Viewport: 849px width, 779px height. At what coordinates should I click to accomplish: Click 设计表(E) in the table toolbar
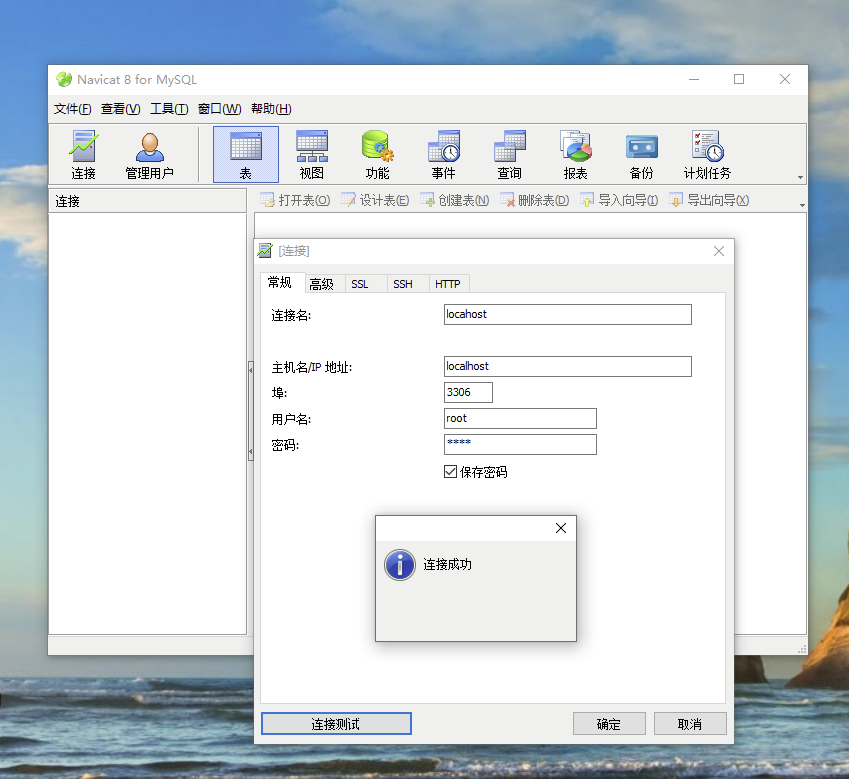(x=375, y=200)
